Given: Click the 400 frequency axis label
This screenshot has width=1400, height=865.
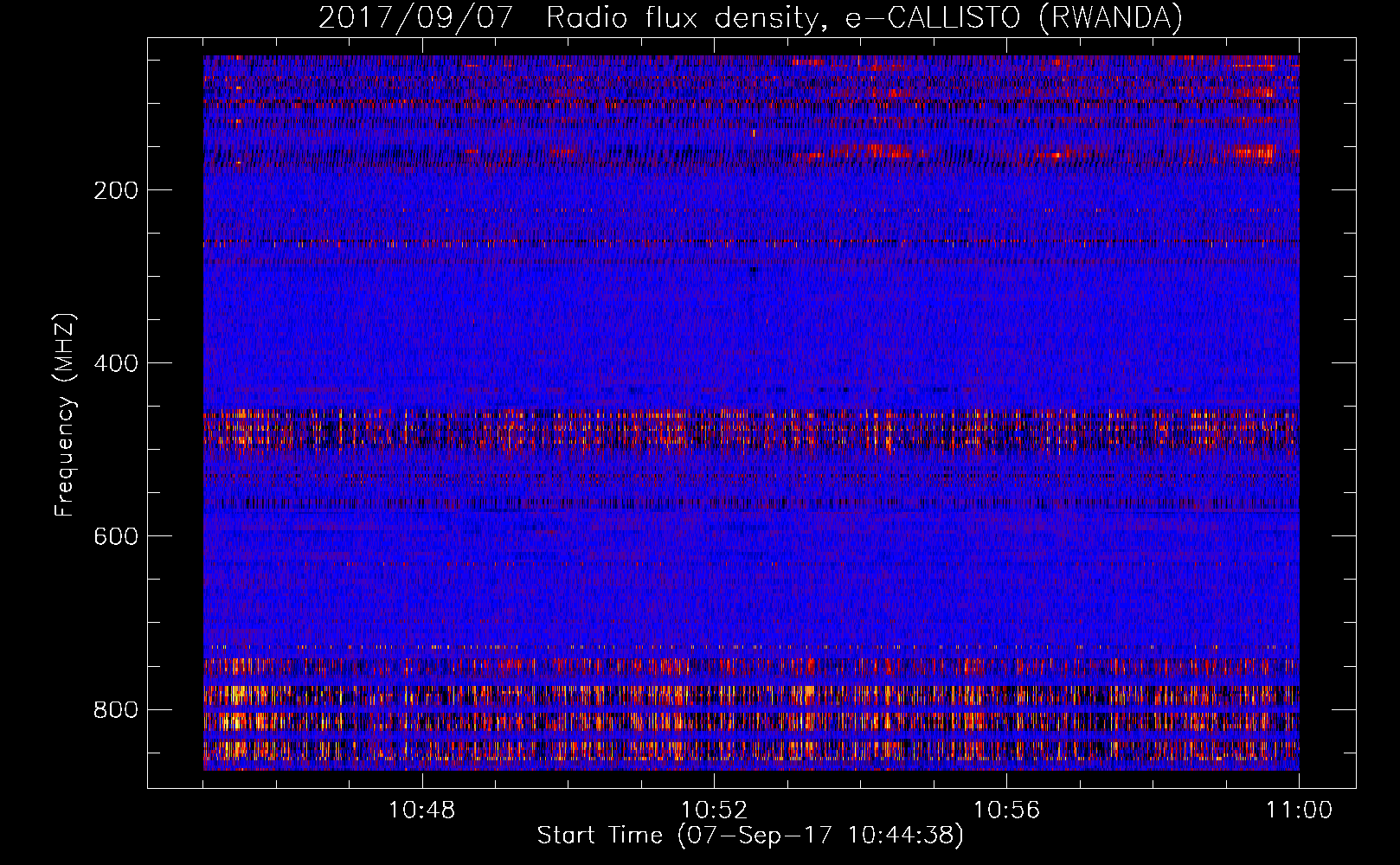Looking at the screenshot, I should click(116, 363).
